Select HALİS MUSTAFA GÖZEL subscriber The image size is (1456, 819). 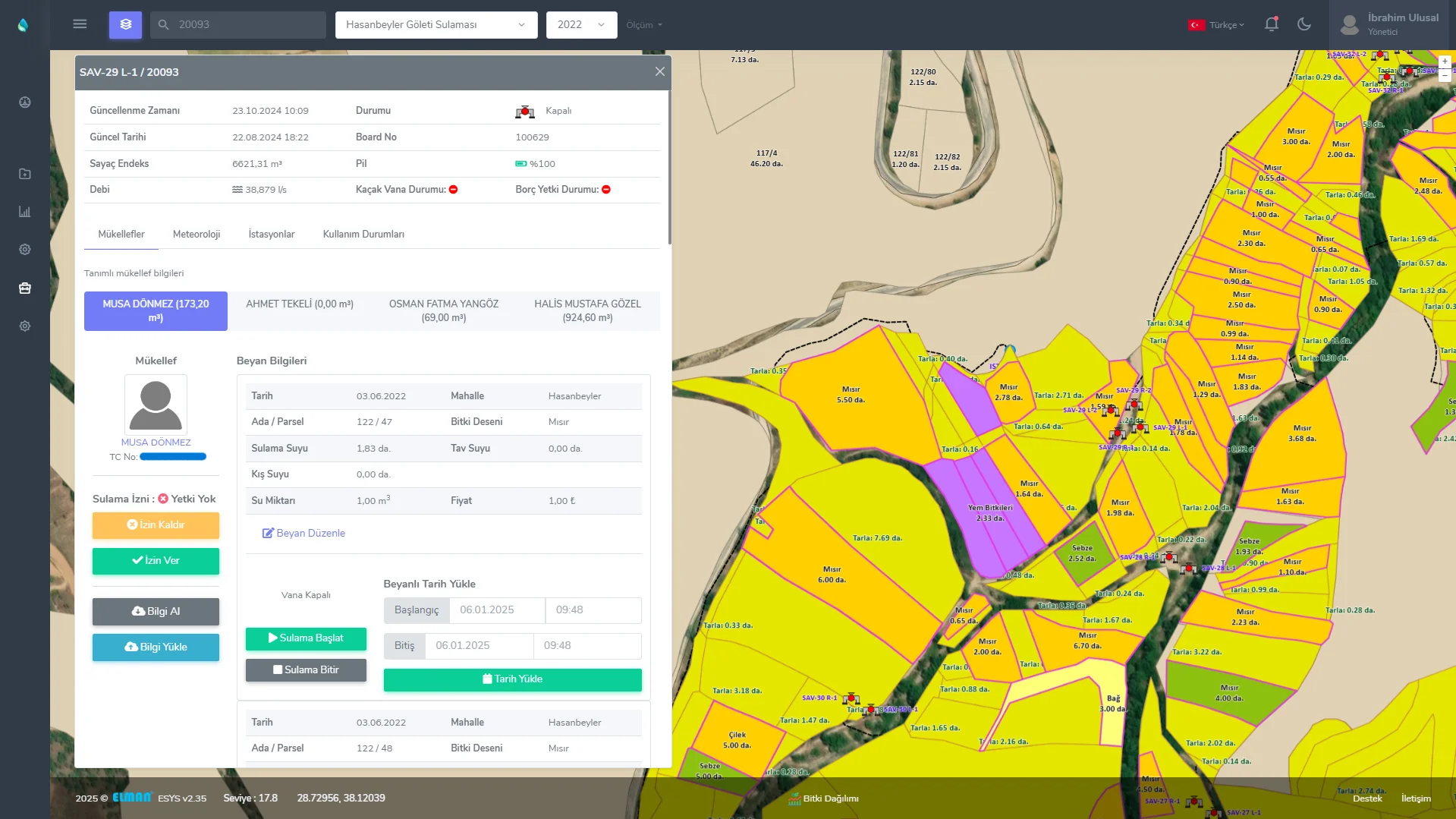point(587,310)
